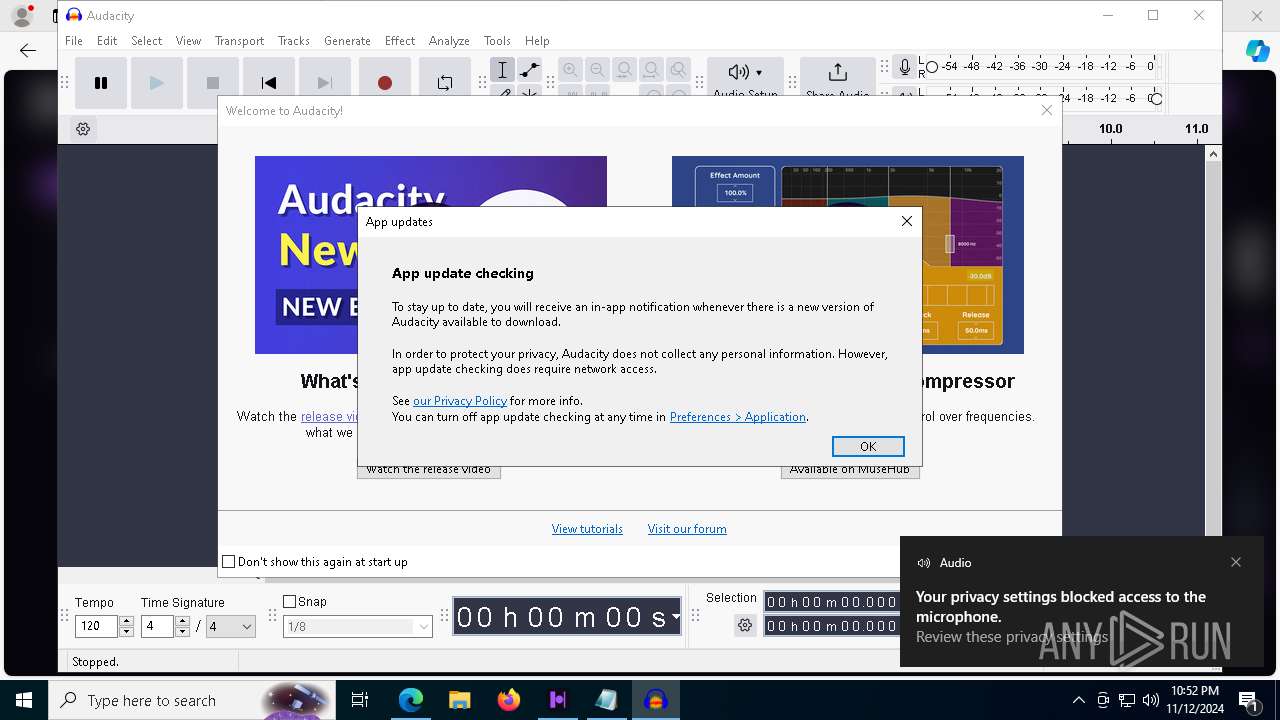Click the View tutorials link

click(587, 529)
